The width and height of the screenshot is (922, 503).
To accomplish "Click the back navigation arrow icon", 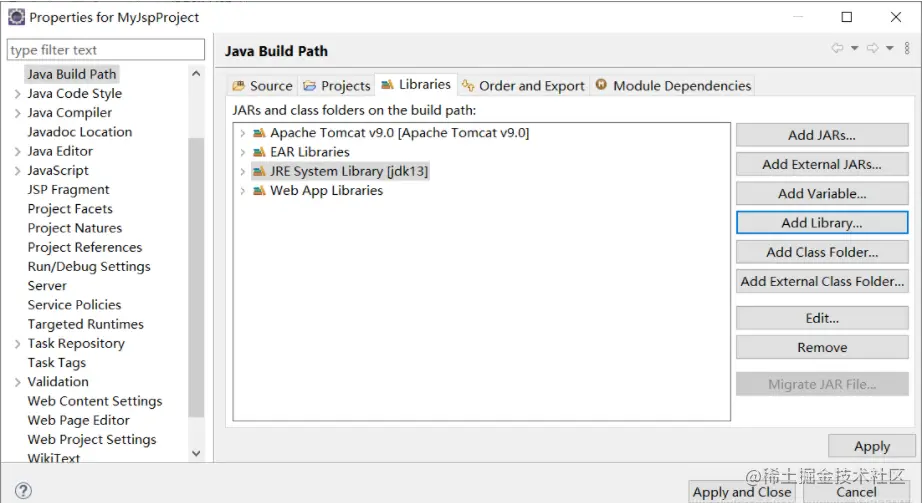I will coord(837,49).
